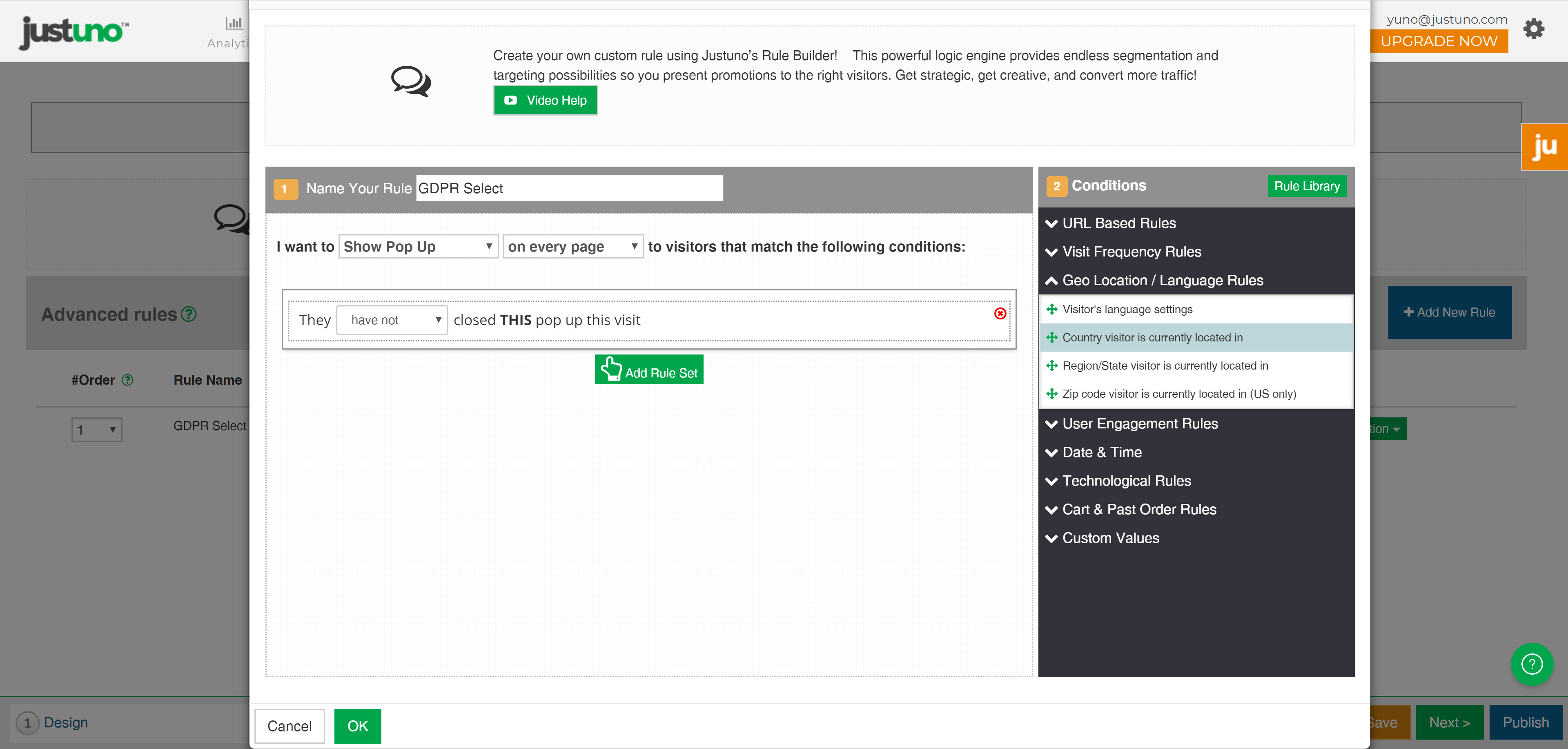
Task: Open the help circle in bottom right
Action: point(1532,664)
